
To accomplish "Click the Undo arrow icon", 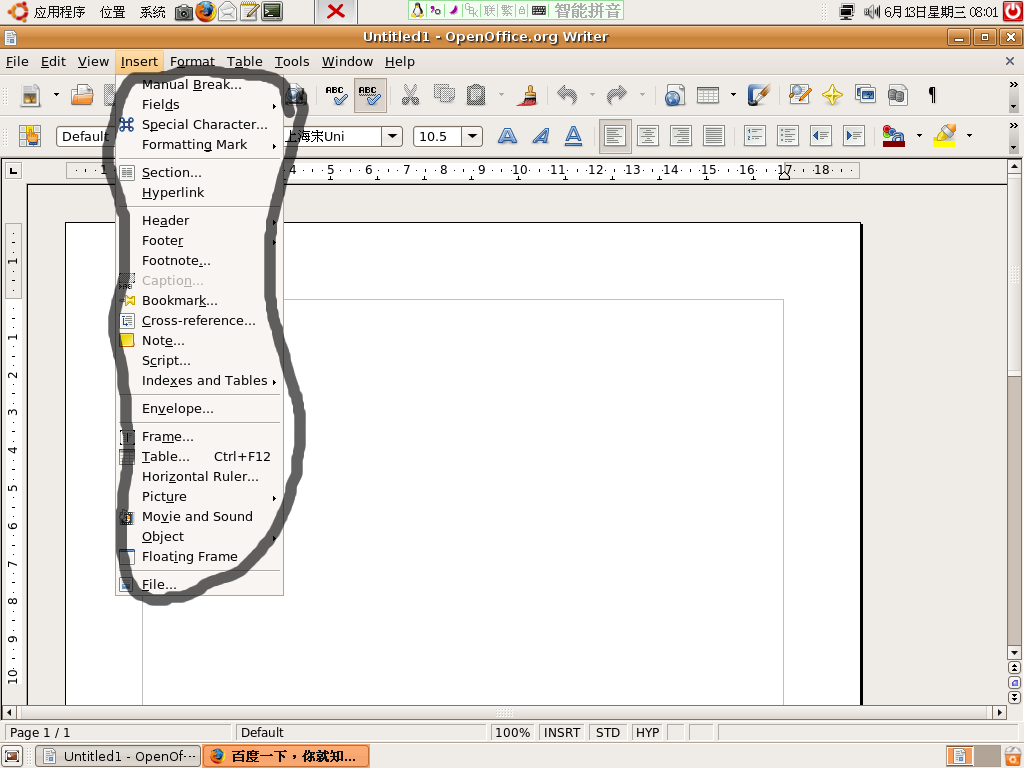I will tap(567, 95).
